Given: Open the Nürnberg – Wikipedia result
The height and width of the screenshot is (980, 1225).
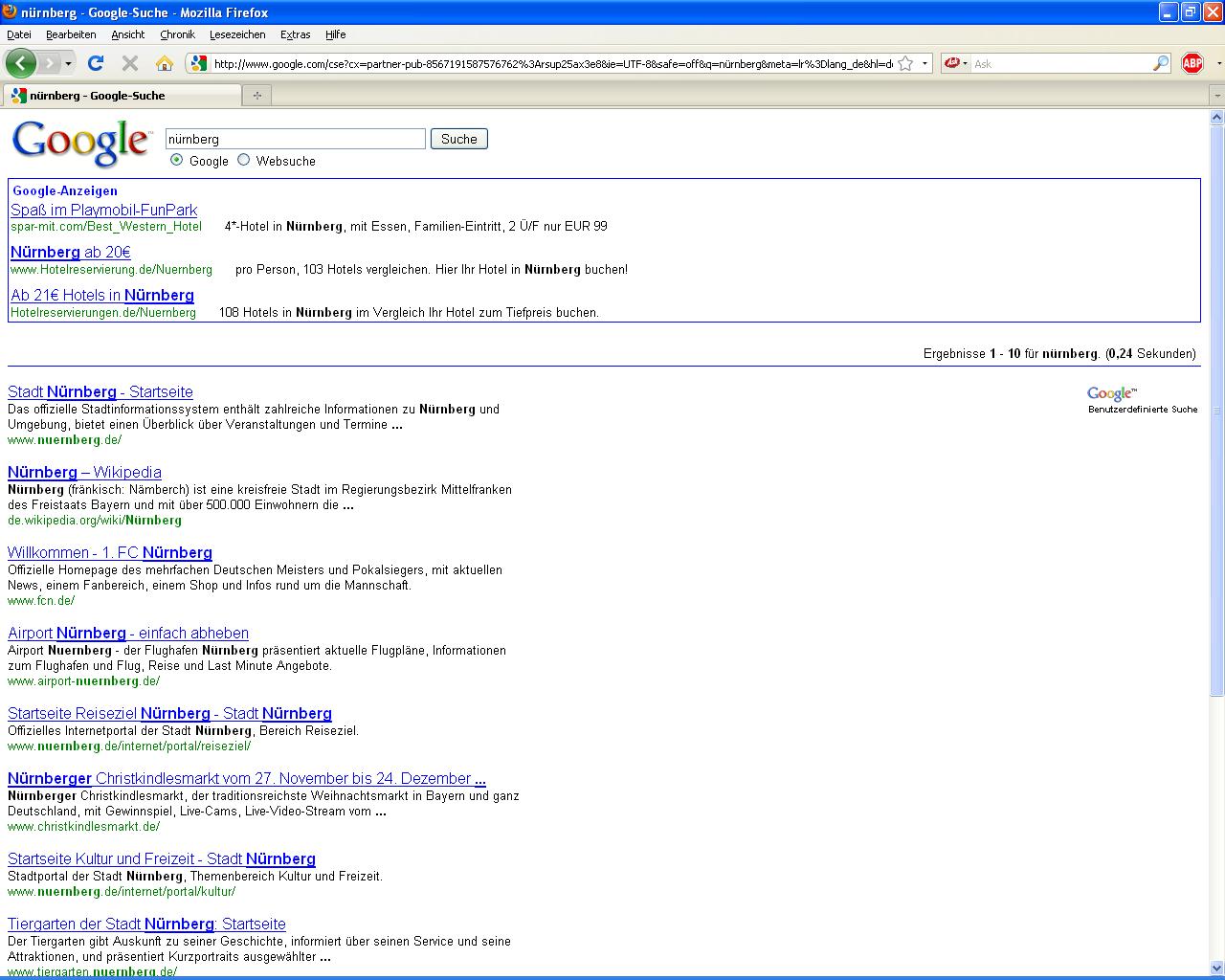Looking at the screenshot, I should (84, 472).
